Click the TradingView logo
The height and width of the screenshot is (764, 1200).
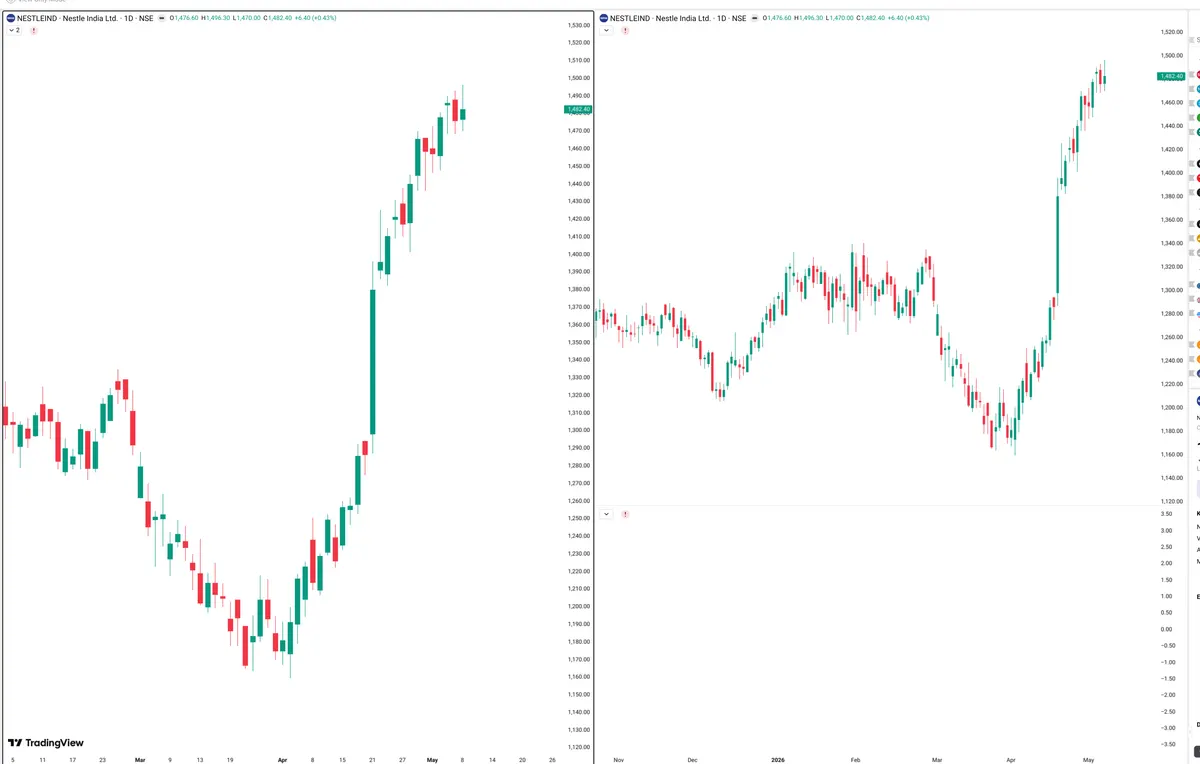(x=45, y=743)
